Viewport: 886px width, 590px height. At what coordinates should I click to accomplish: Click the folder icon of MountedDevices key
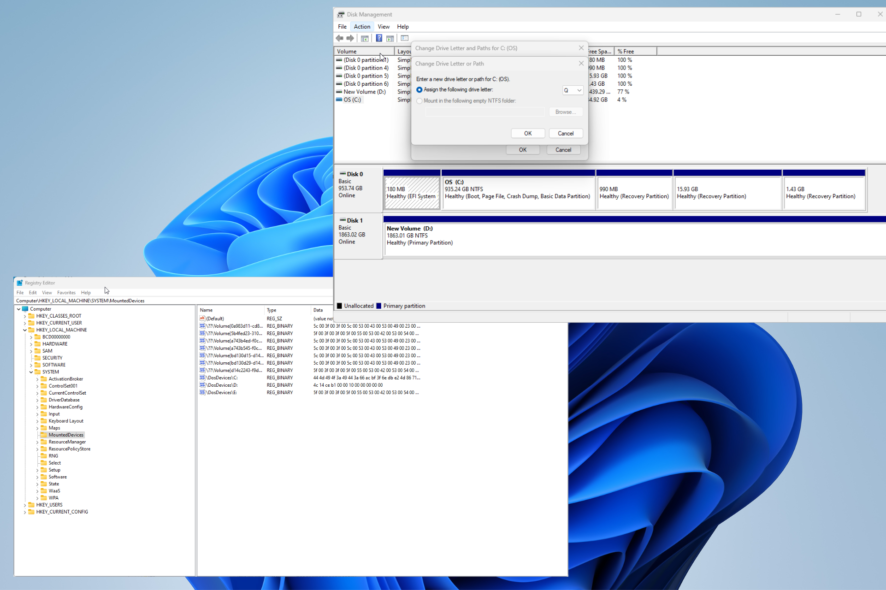click(44, 435)
